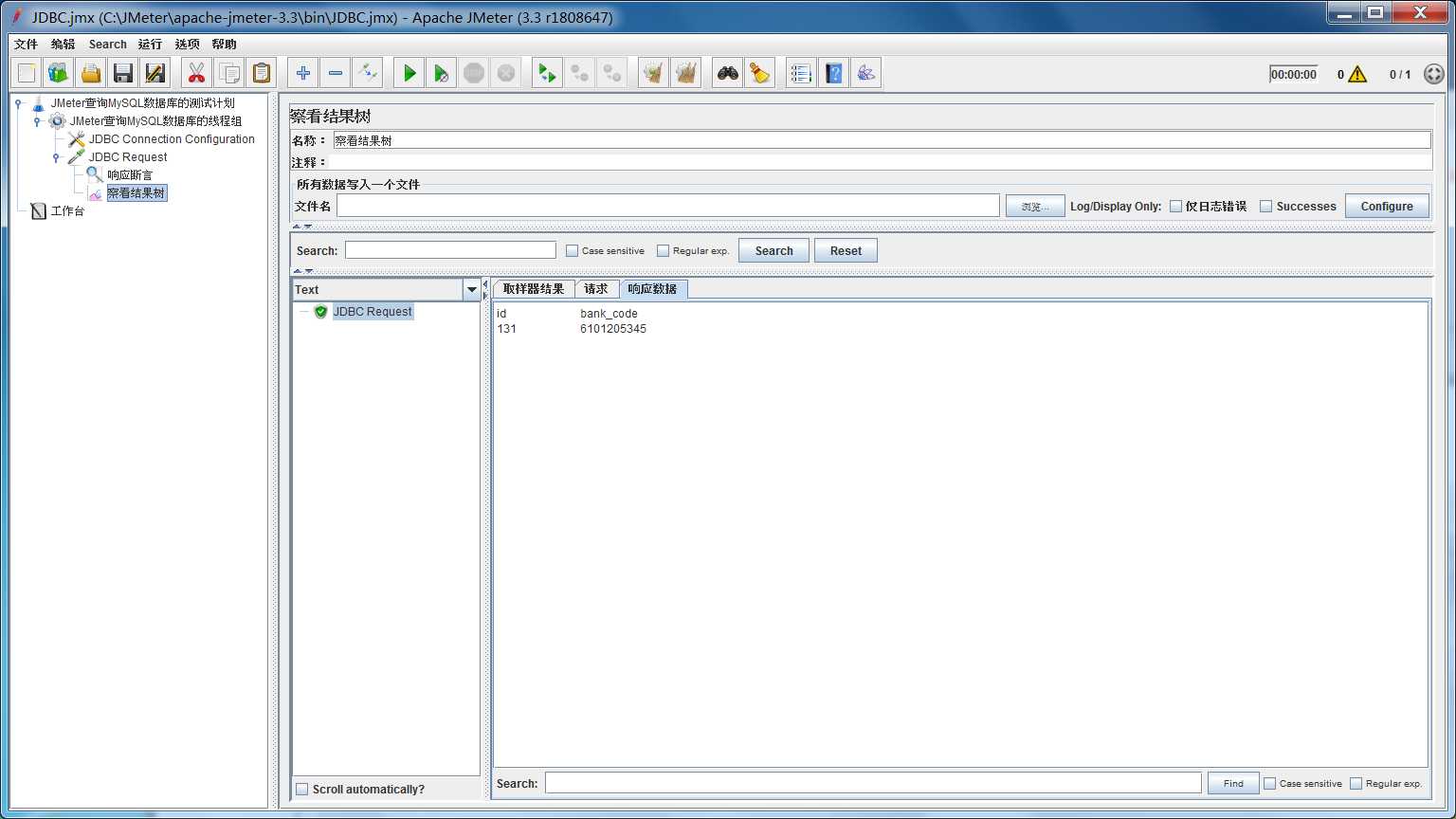Clear all results with double broom icon
1456x819 pixels.
coord(685,73)
